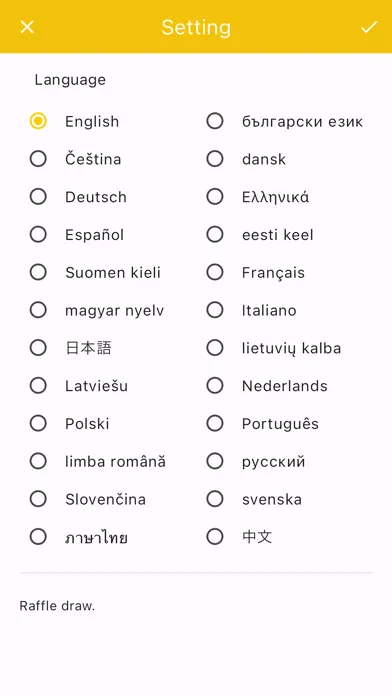The height and width of the screenshot is (696, 392).
Task: Select русский as the language
Action: coord(215,461)
